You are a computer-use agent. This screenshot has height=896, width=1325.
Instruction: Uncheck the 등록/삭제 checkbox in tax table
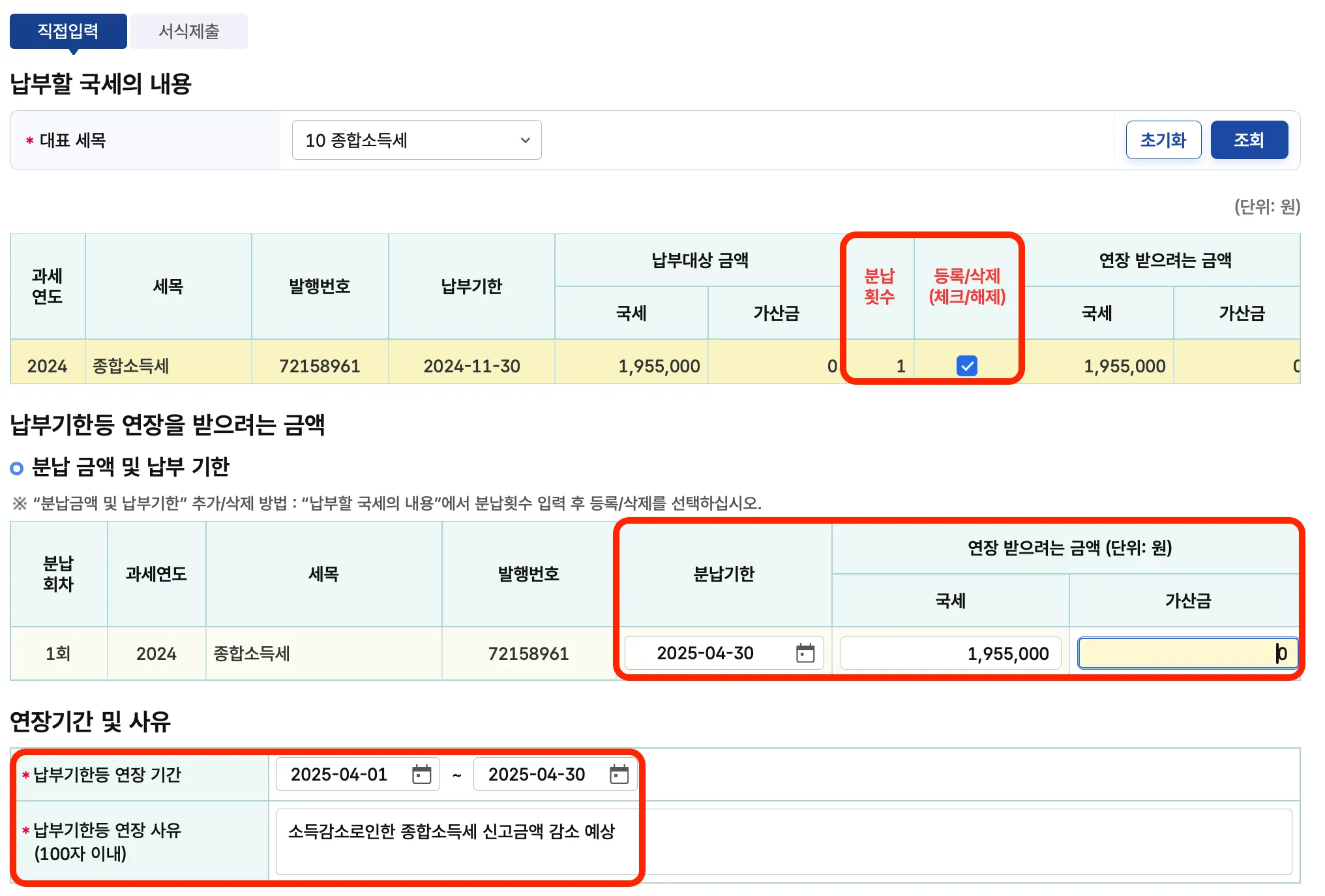coord(968,365)
